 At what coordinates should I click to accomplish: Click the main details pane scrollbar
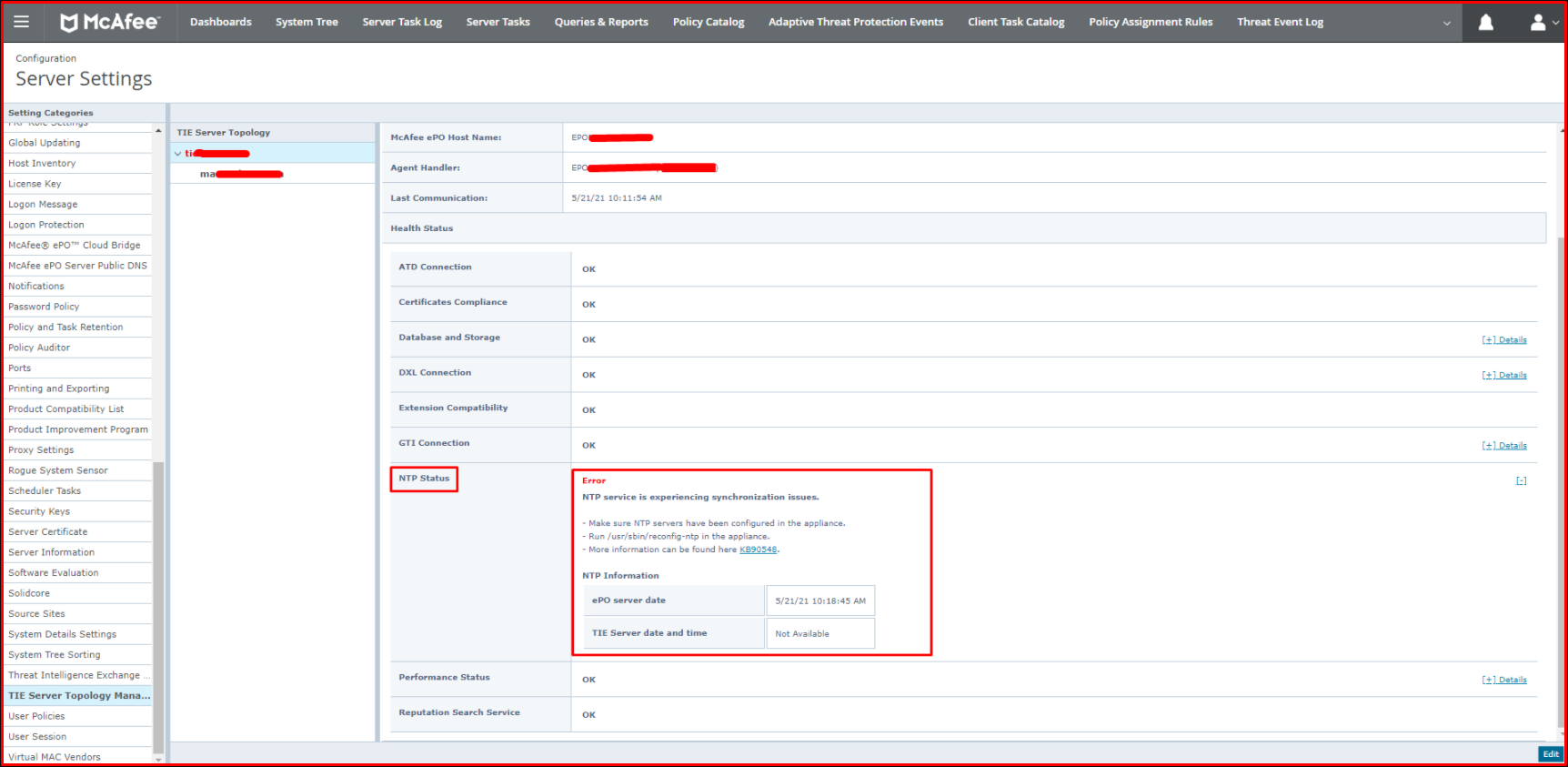1561,482
